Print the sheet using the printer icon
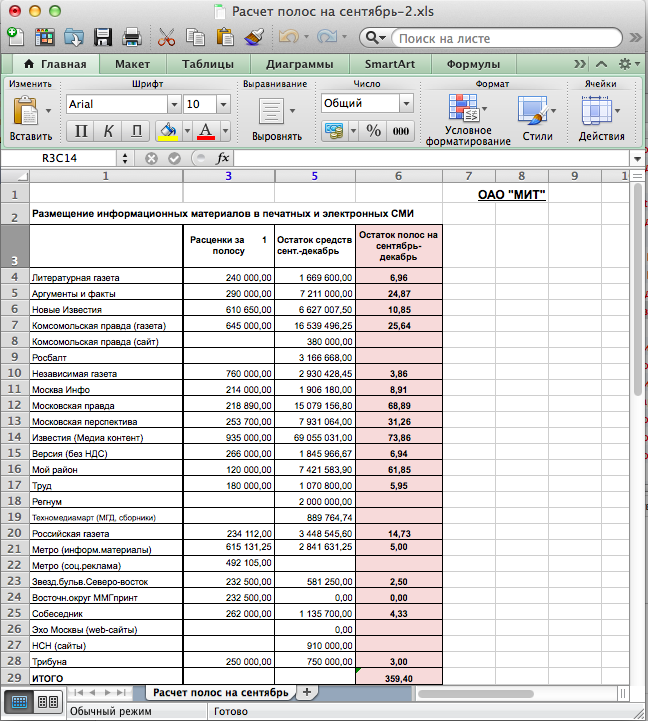 pyautogui.click(x=132, y=37)
